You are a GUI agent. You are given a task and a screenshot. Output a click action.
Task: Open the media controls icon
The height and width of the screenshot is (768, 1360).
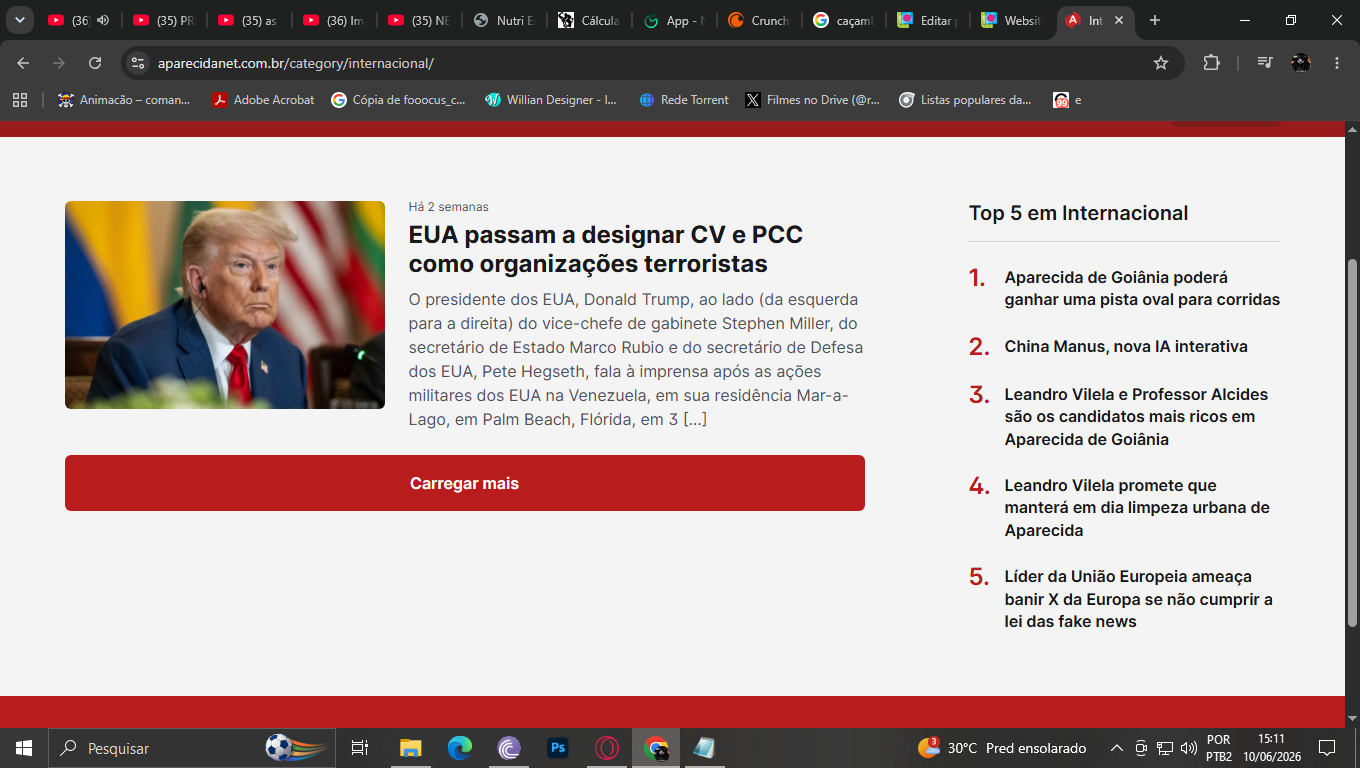pyautogui.click(x=1265, y=63)
